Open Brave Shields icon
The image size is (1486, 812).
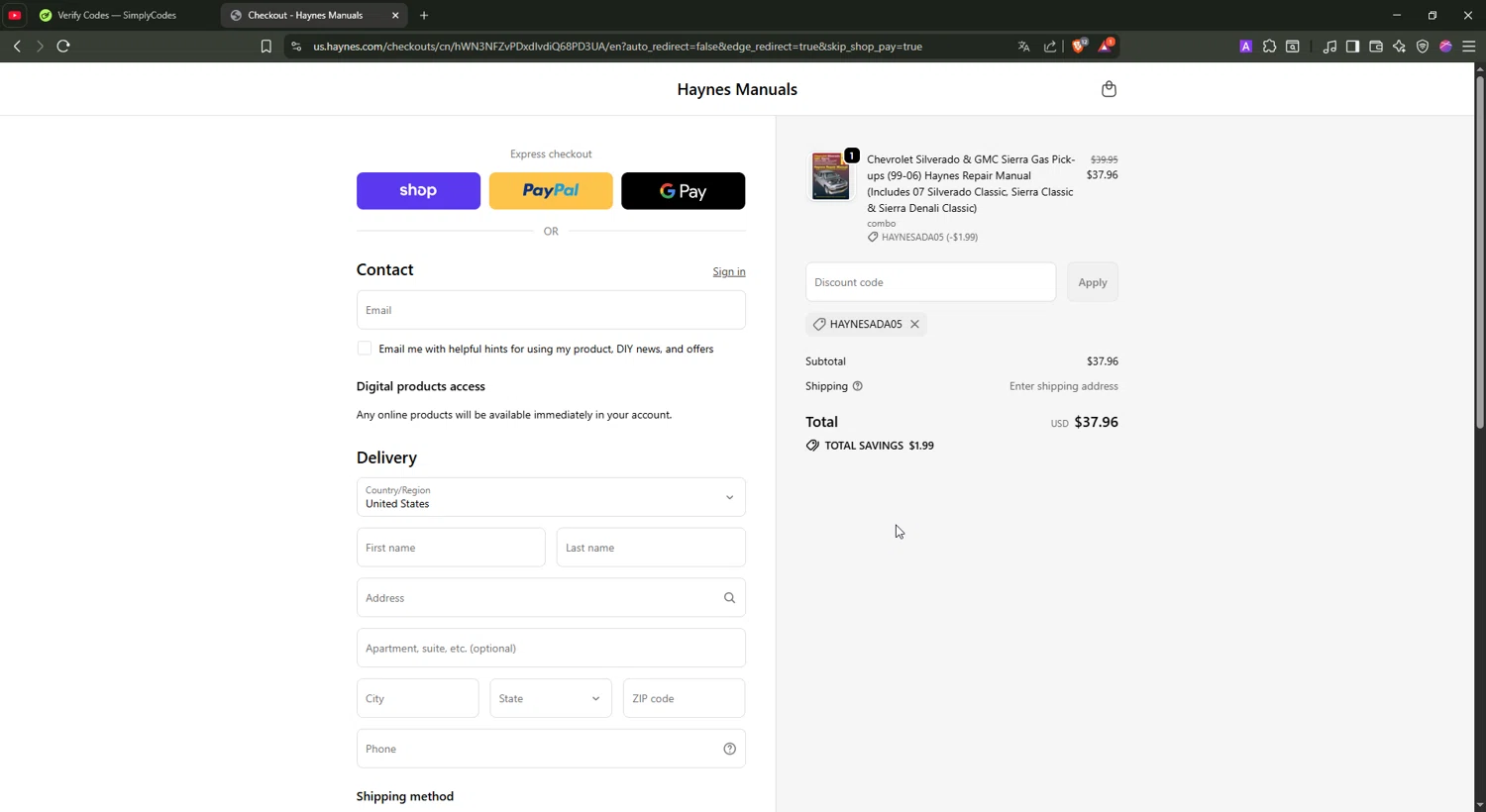[1079, 46]
